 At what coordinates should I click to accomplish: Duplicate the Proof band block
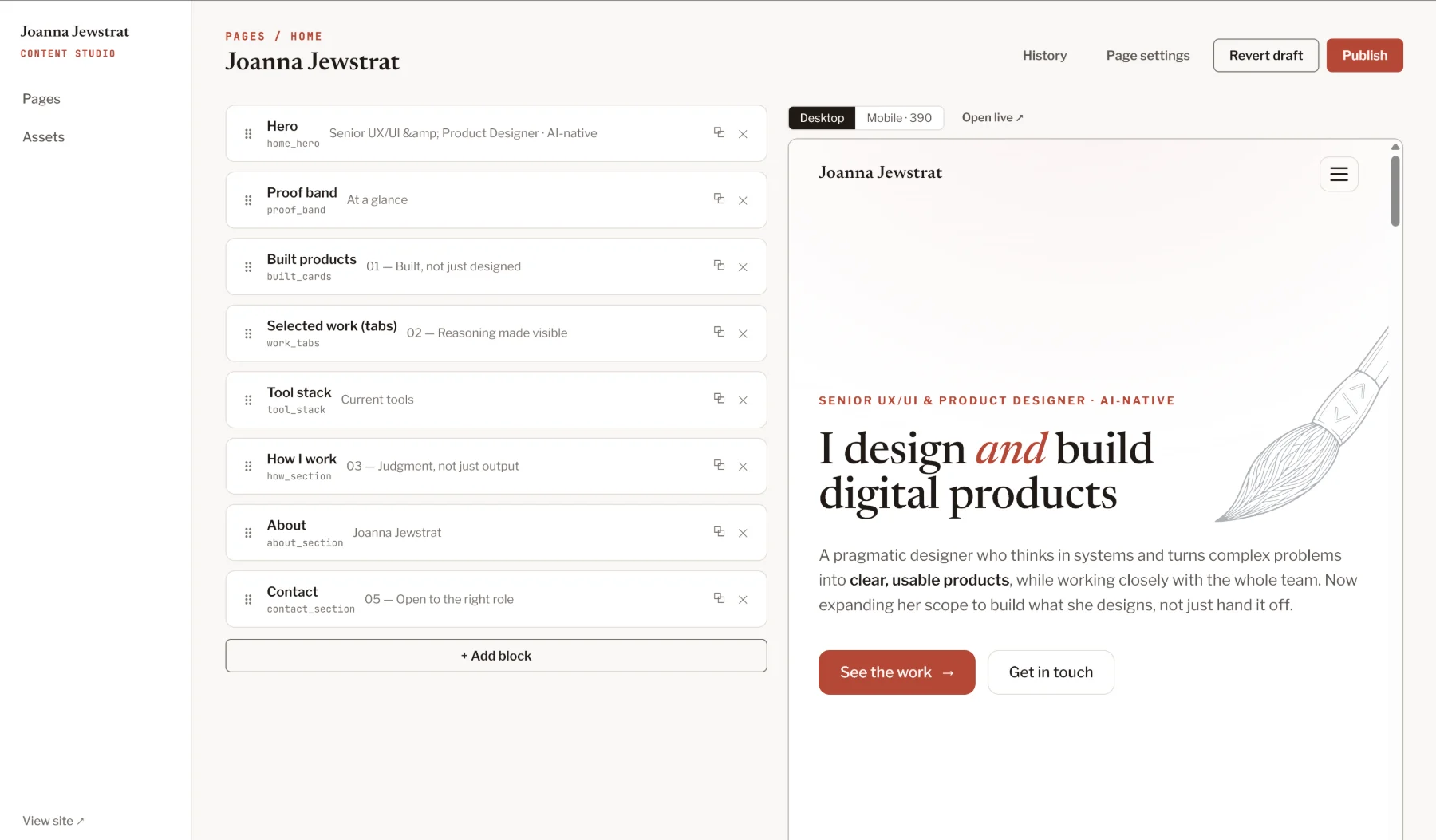click(719, 199)
